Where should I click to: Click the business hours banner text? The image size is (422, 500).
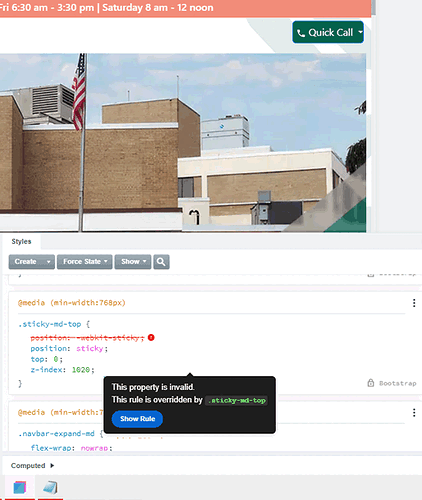pos(107,7)
